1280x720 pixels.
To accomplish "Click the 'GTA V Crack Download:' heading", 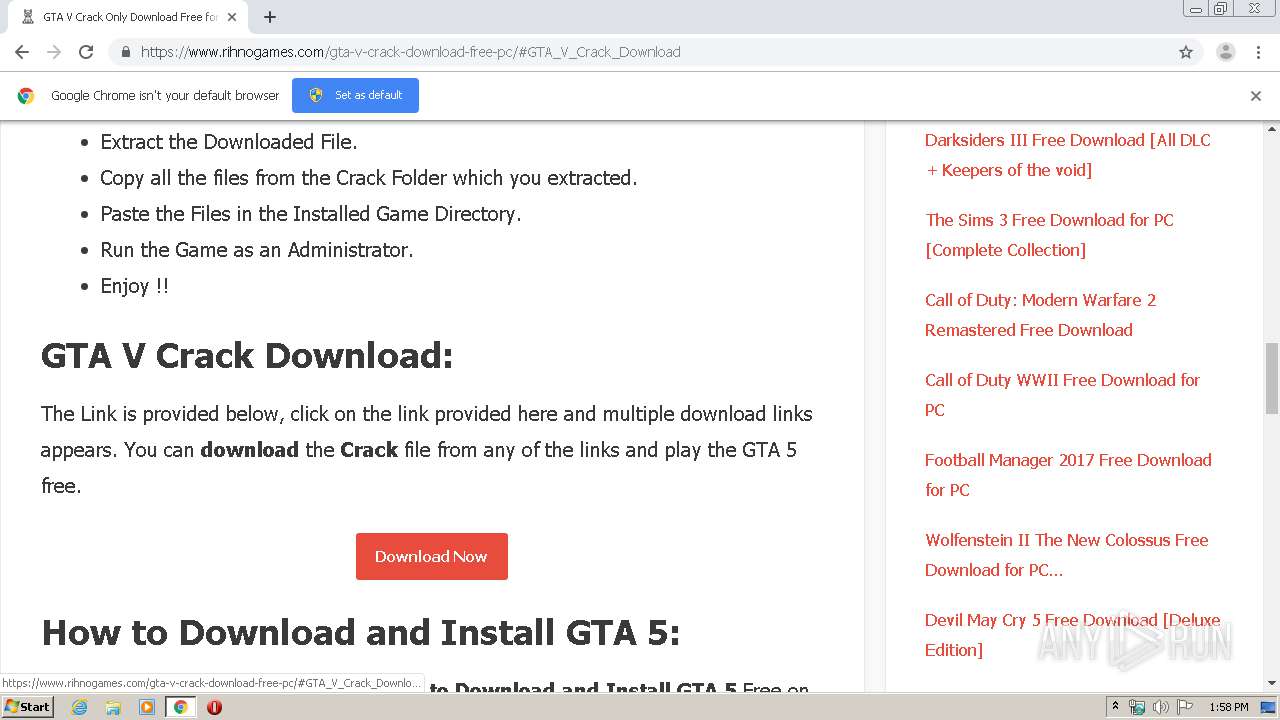I will 247,355.
